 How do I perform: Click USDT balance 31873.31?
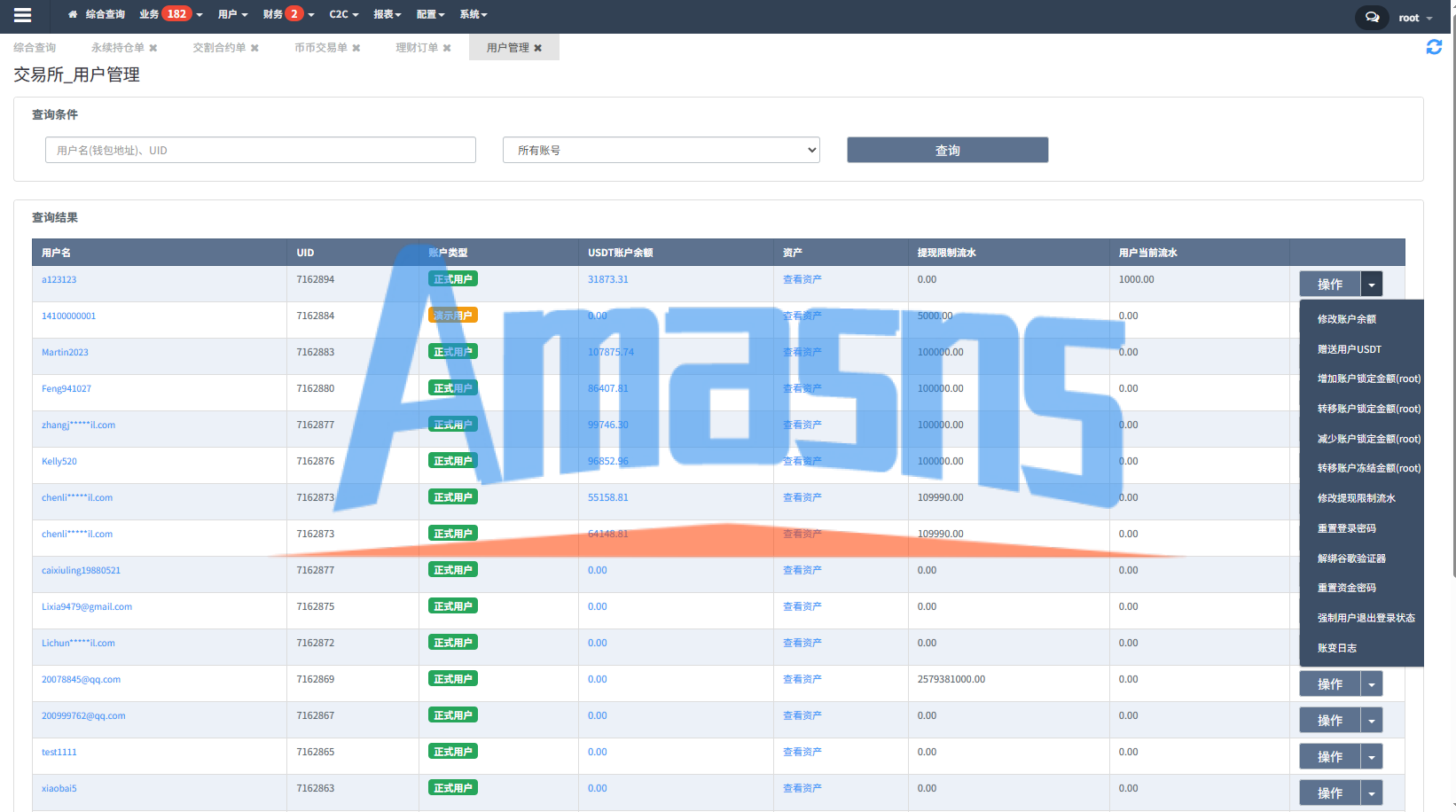tap(608, 279)
